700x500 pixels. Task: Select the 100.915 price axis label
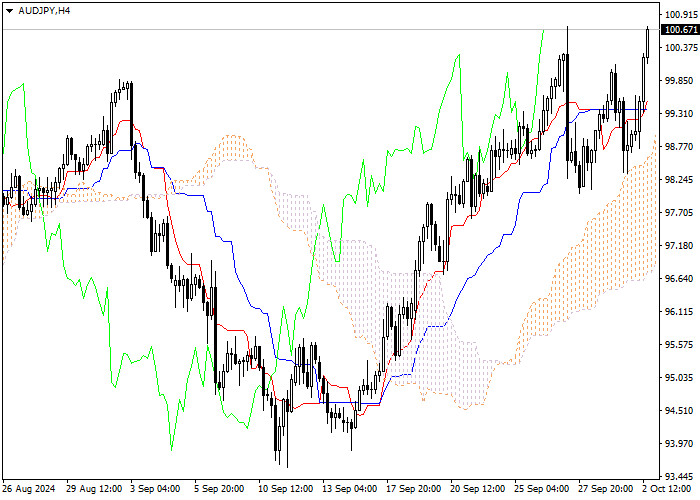(x=681, y=15)
